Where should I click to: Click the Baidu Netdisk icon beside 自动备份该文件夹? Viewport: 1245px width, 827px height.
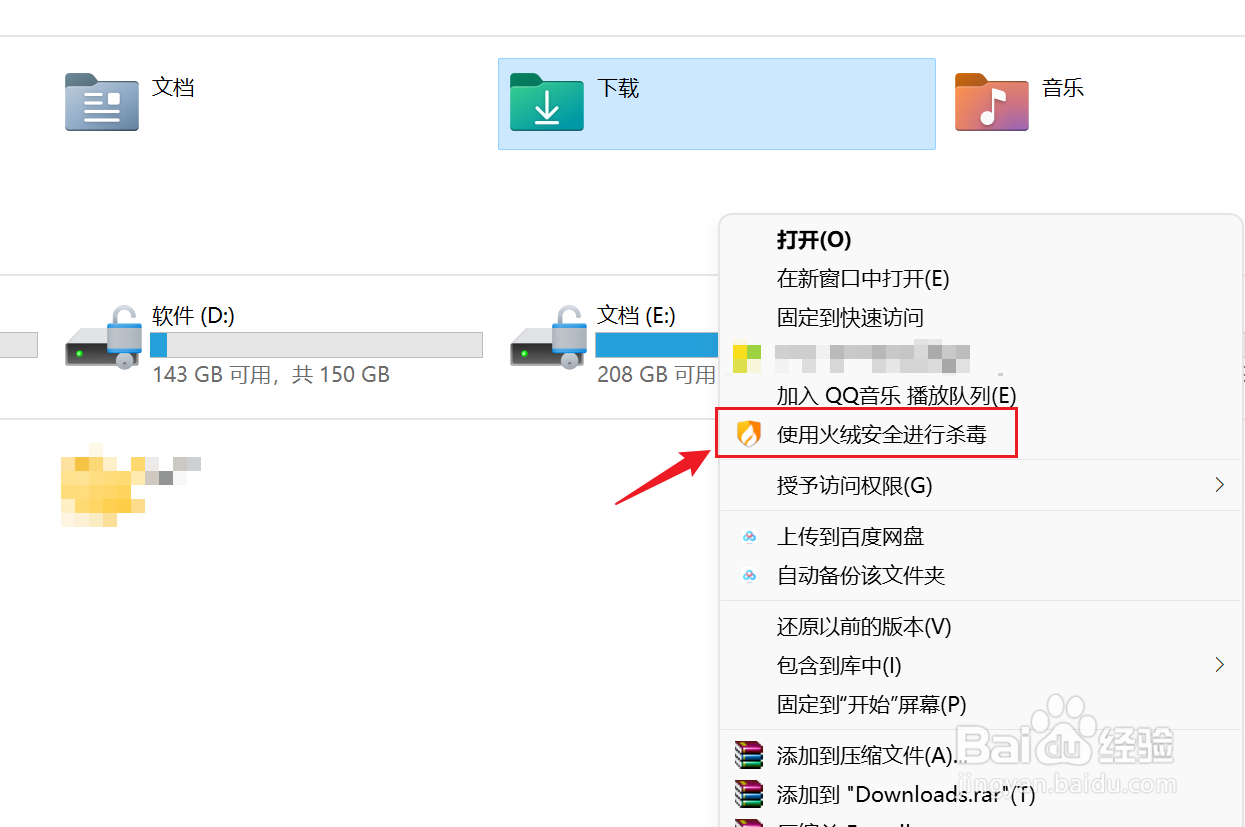750,576
